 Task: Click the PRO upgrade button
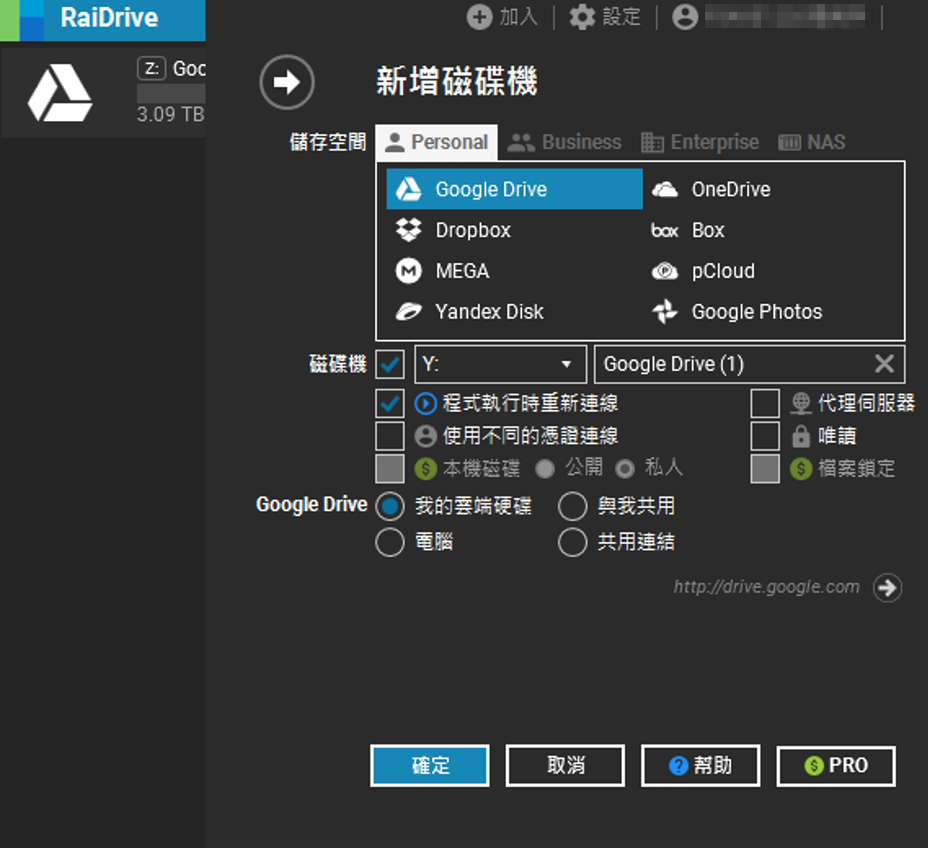point(836,766)
